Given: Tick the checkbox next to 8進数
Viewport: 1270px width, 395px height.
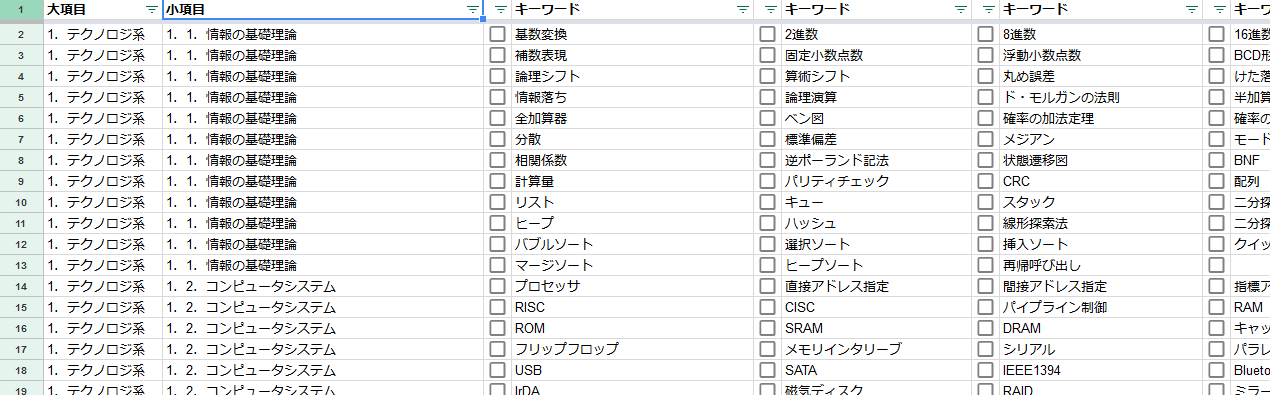Looking at the screenshot, I should 985,34.
